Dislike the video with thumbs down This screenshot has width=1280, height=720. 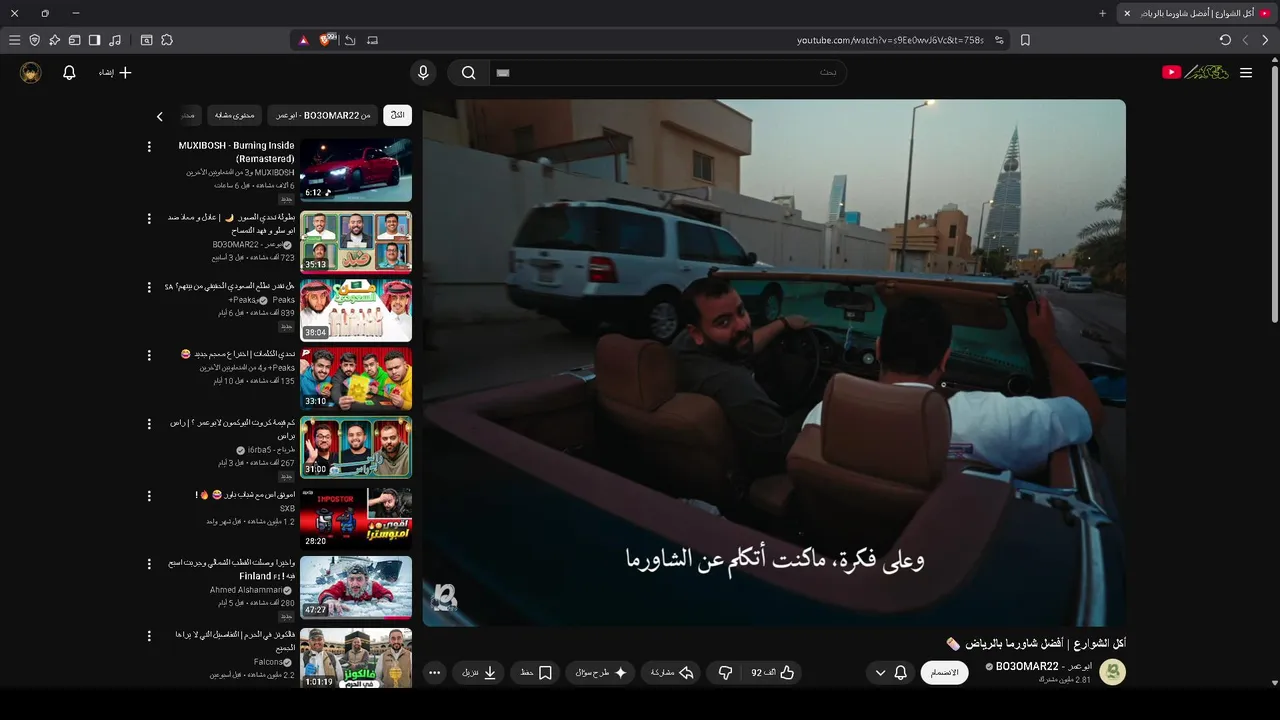[726, 673]
